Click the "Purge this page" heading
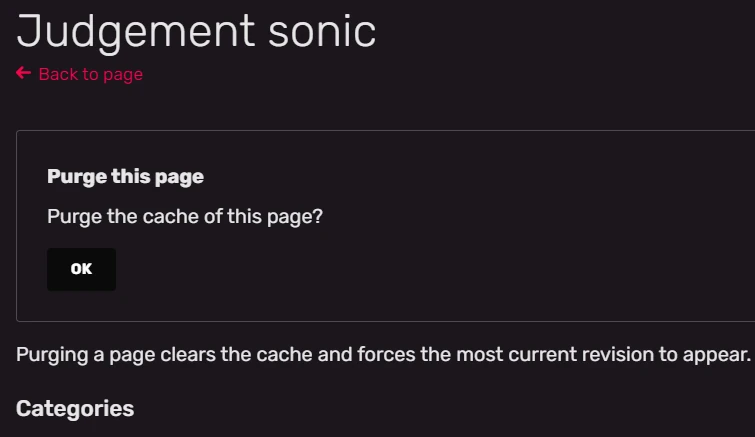Viewport: 755px width, 437px height. (x=125, y=177)
